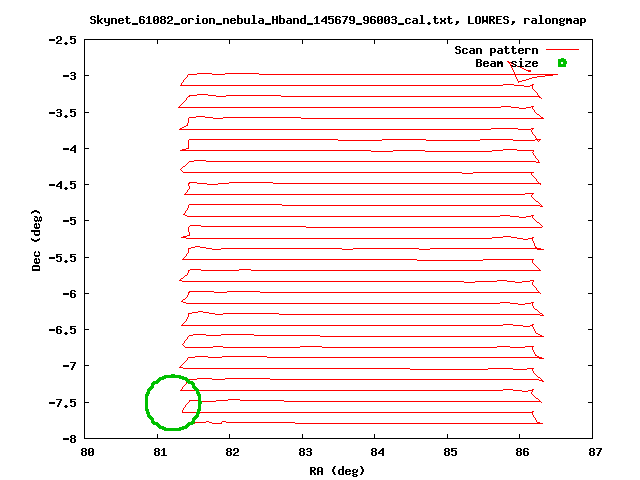
Task: Click the x-axis tick label 81
Action: pyautogui.click(x=160, y=452)
